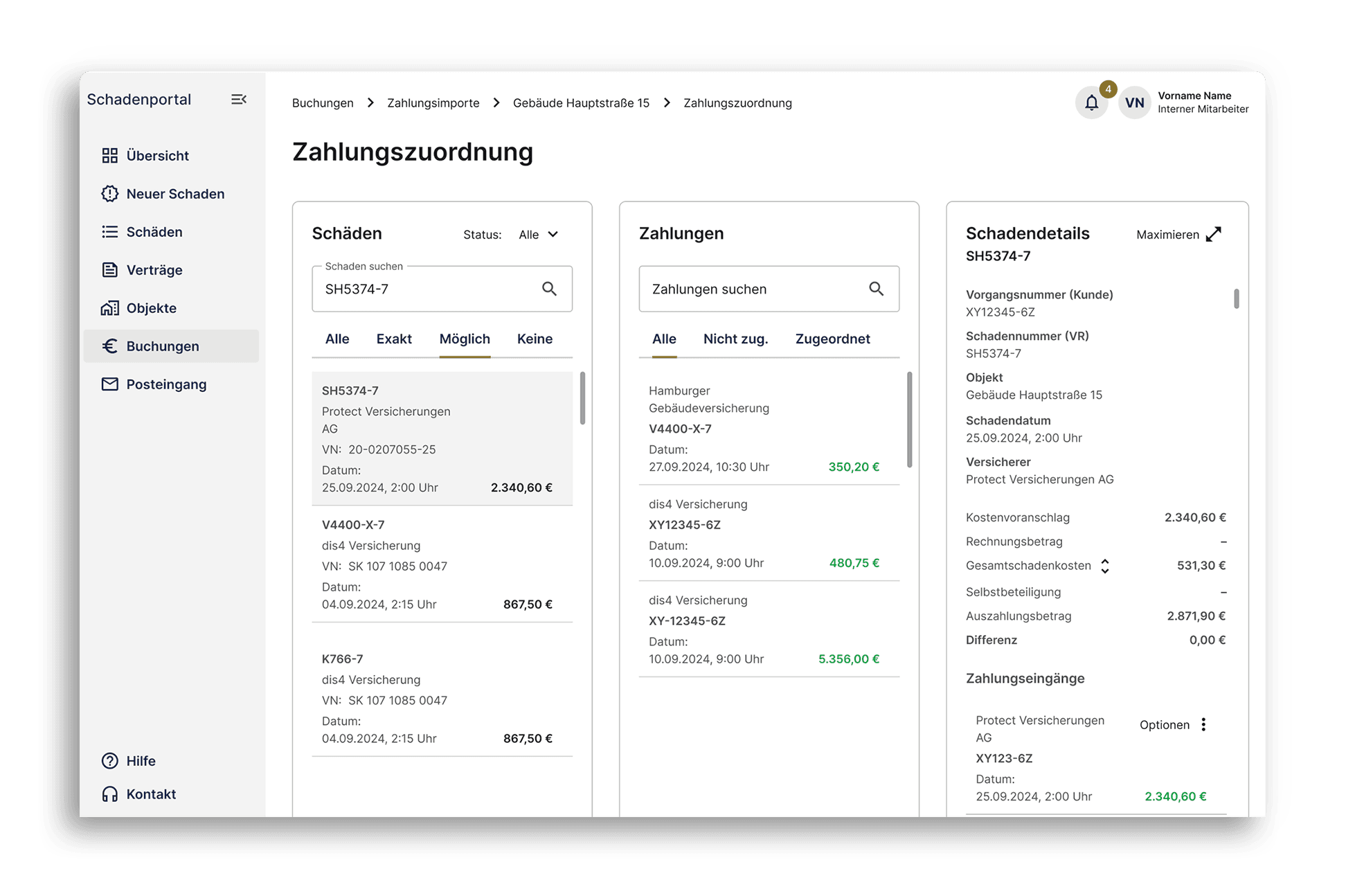The image size is (1346, 896).
Task: Open Optionen three-dot menu
Action: coord(1203,724)
